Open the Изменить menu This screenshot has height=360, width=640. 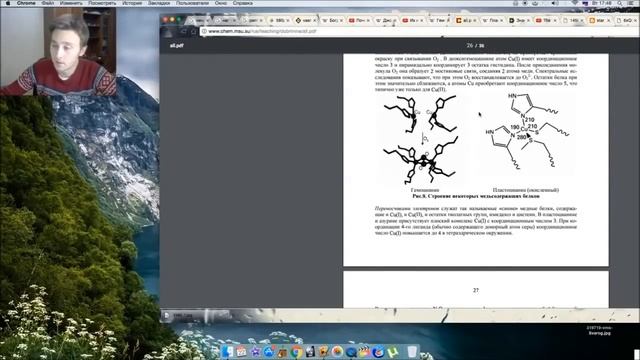71,3
